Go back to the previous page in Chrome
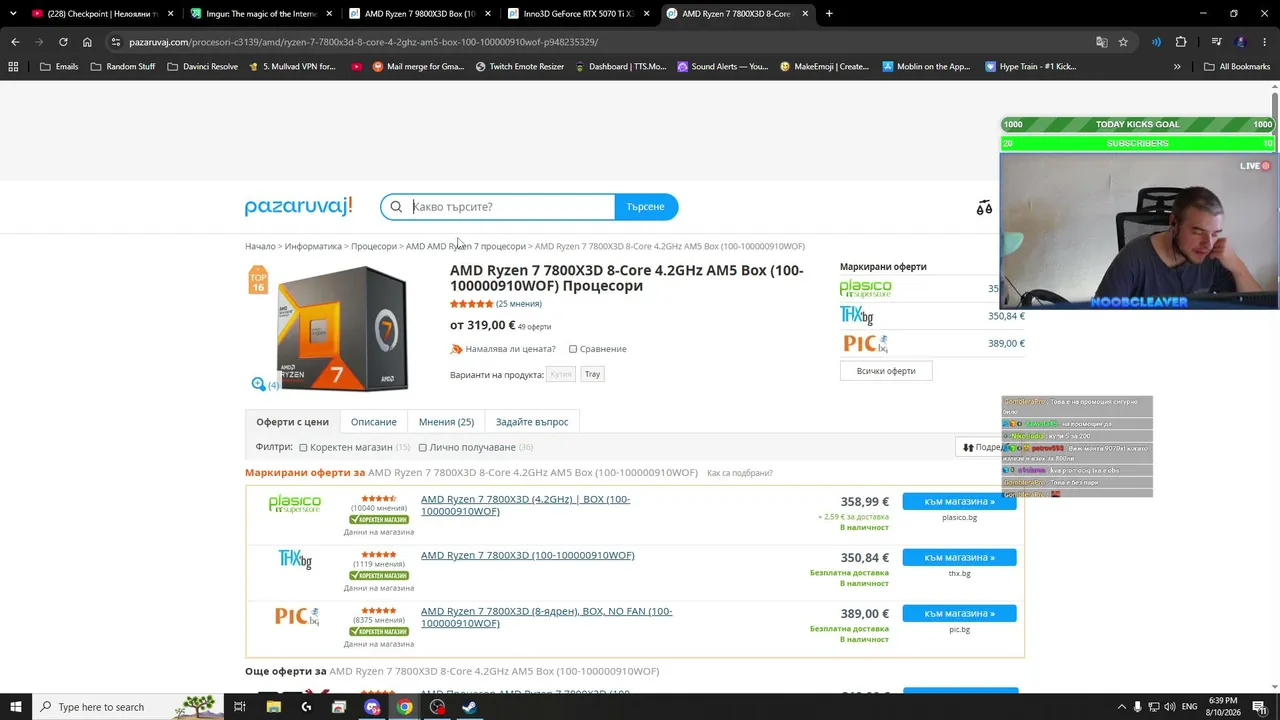 pyautogui.click(x=15, y=42)
